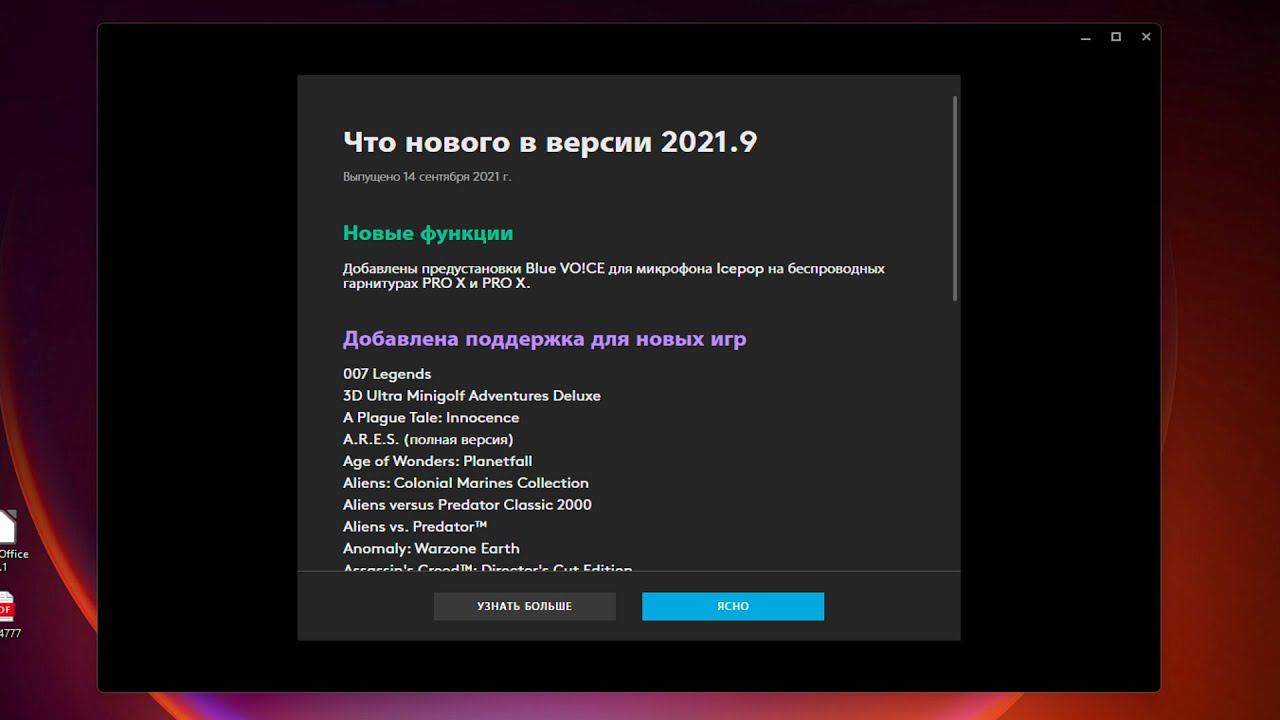
Task: Select A.R.E.S. (полная версия) entry
Action: [x=428, y=440]
